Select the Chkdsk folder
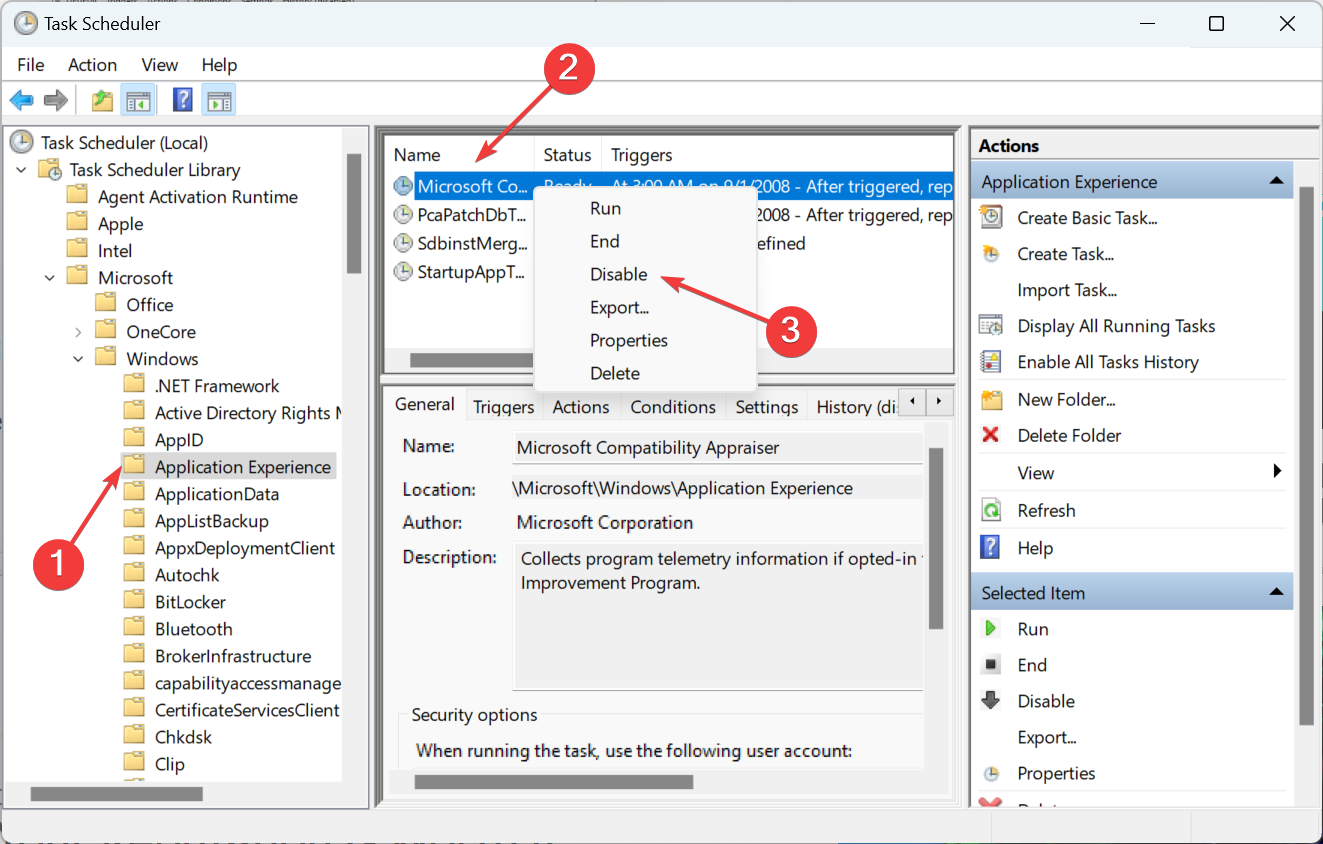 (184, 737)
